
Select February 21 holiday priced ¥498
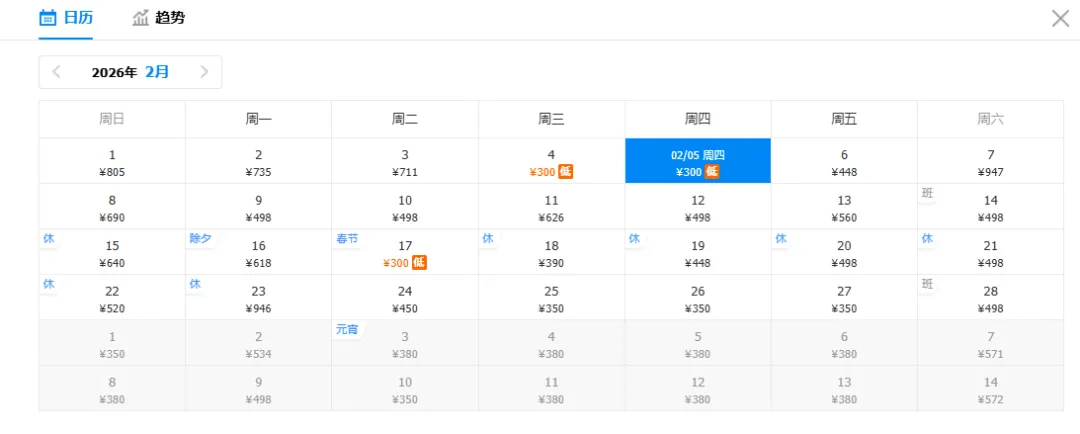click(x=990, y=252)
